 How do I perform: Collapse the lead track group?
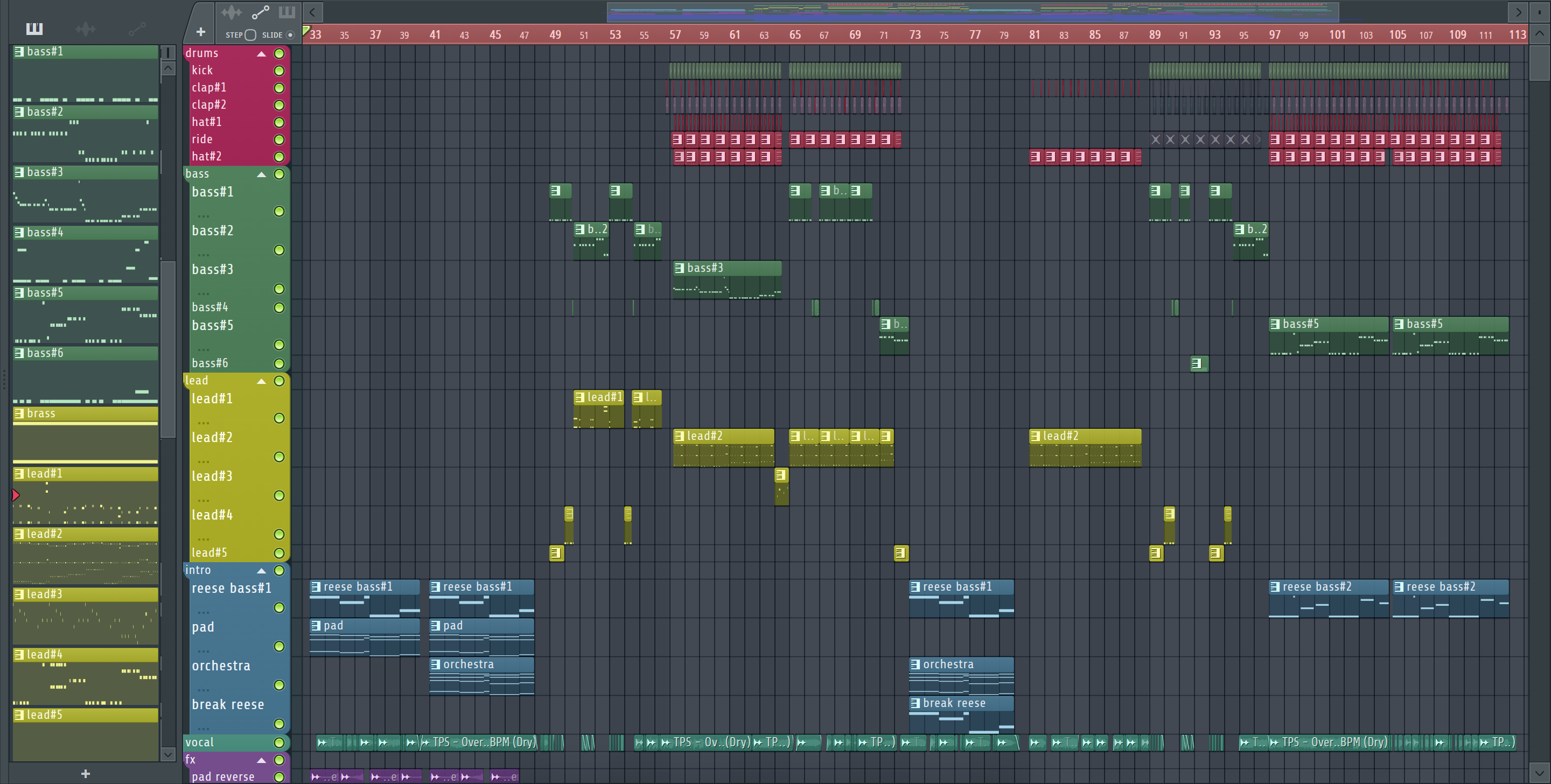(x=261, y=381)
